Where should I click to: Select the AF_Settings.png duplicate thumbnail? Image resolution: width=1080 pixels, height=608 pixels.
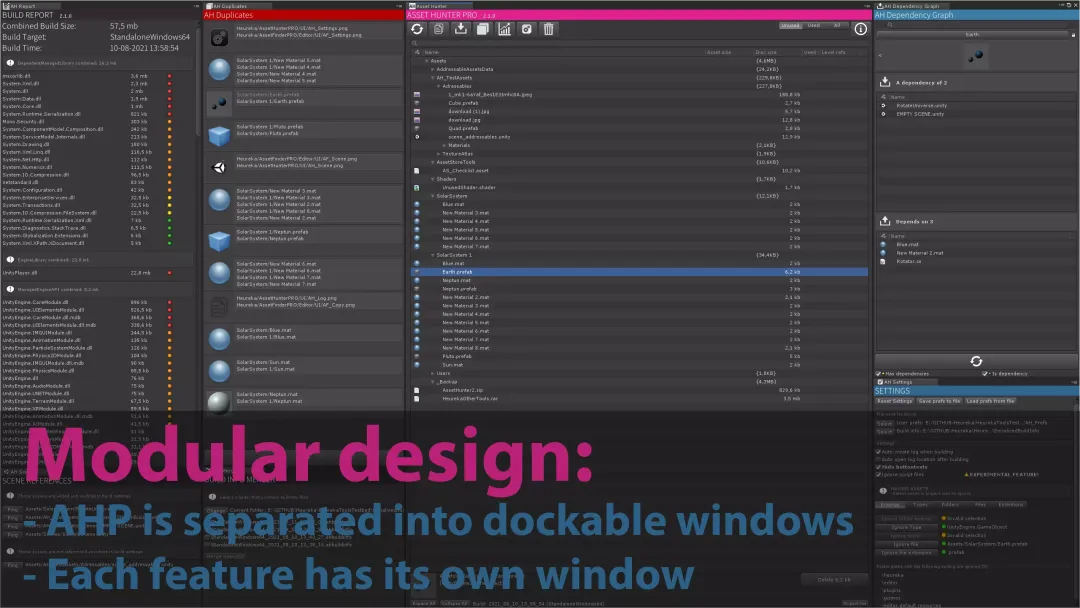tap(219, 39)
